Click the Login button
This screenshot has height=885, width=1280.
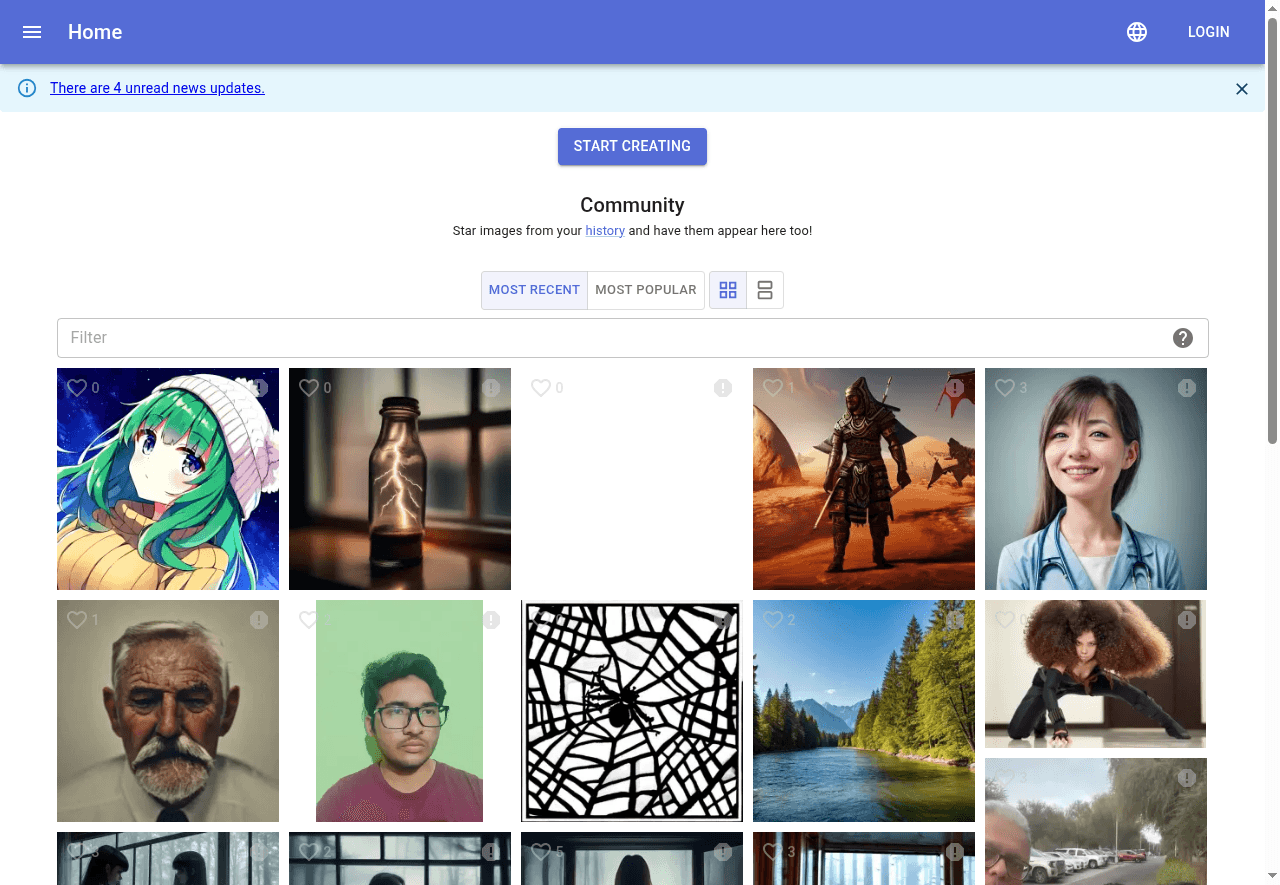[1208, 32]
